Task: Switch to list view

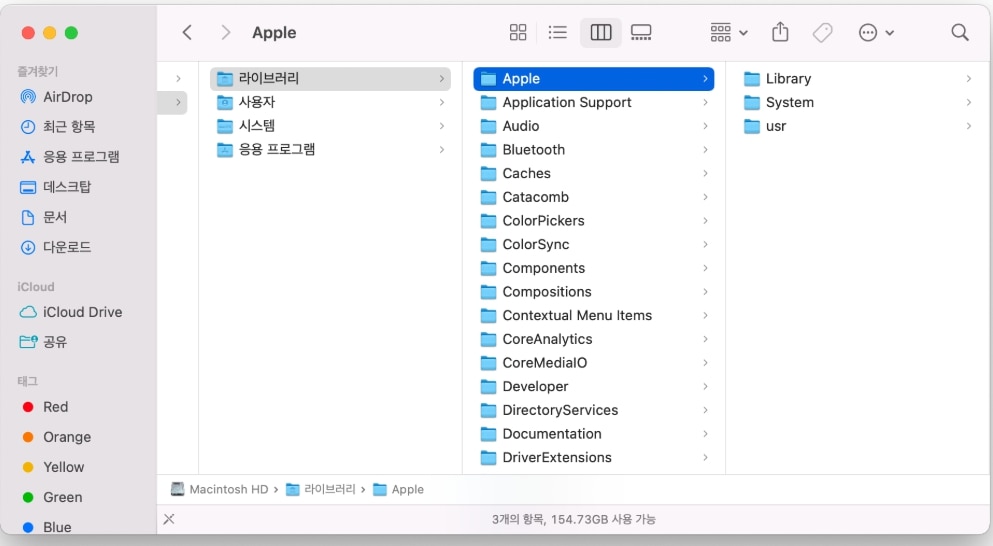Action: coord(557,32)
